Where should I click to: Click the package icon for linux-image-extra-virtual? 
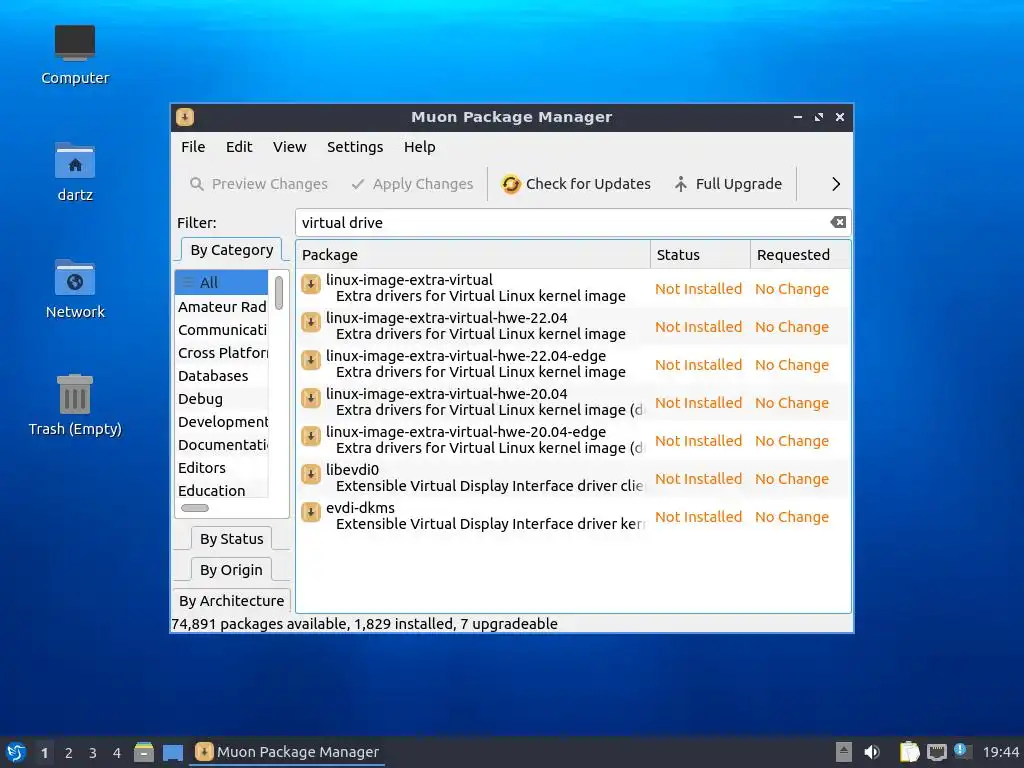click(311, 284)
